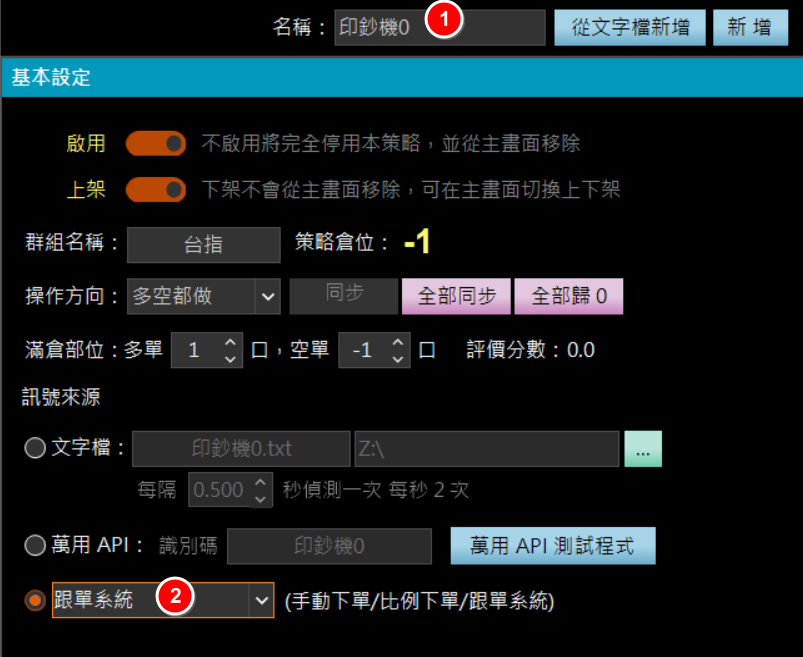Decrease the 多單 full-position value
This screenshot has width=803, height=657.
click(x=230, y=359)
